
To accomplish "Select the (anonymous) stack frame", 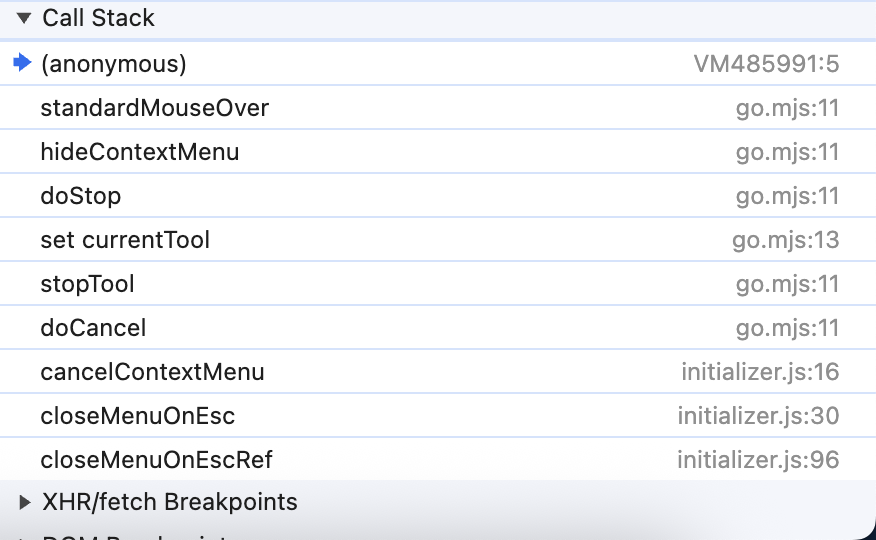I will click(x=113, y=64).
